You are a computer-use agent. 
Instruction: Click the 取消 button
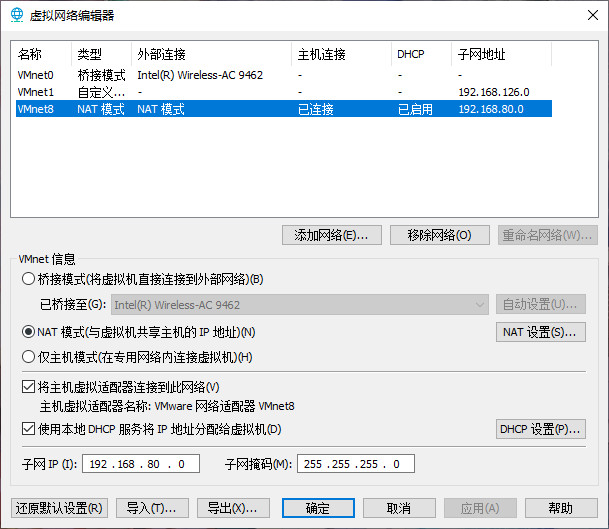point(399,508)
